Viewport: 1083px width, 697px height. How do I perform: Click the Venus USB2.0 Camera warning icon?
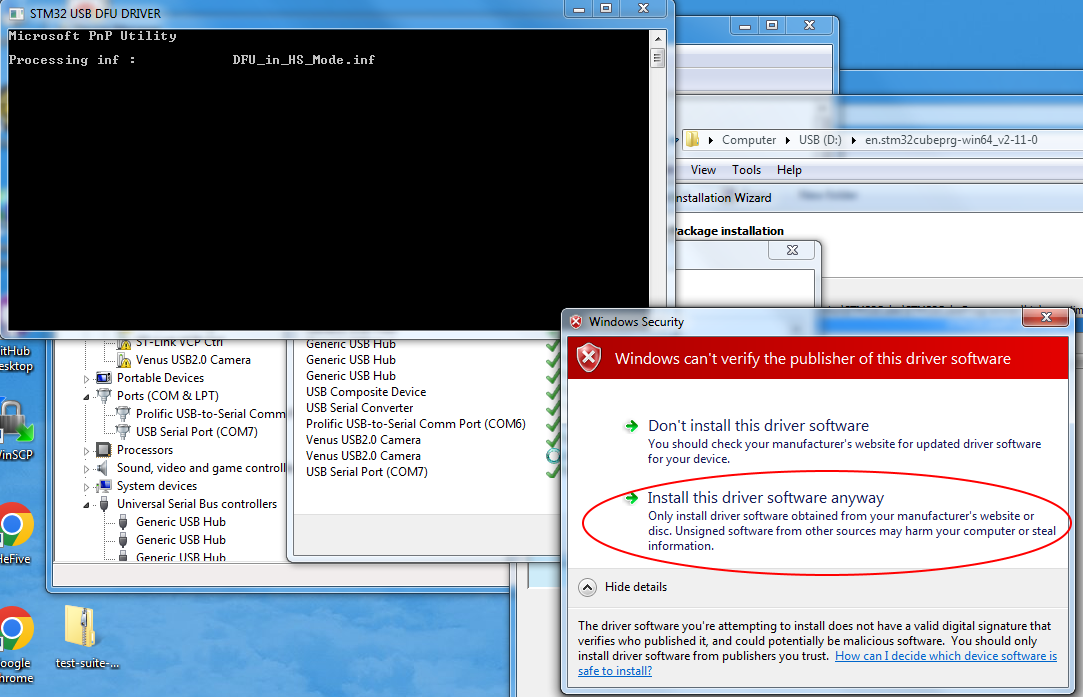point(124,360)
